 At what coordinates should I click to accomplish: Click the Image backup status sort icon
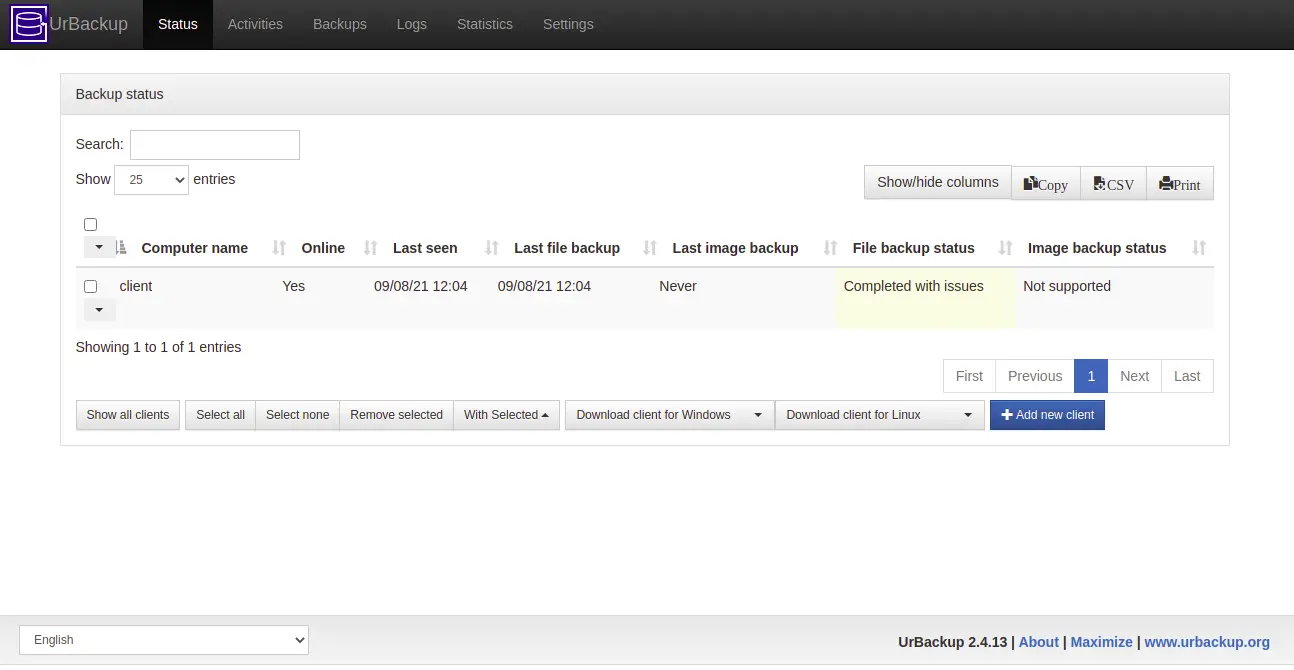[1199, 248]
